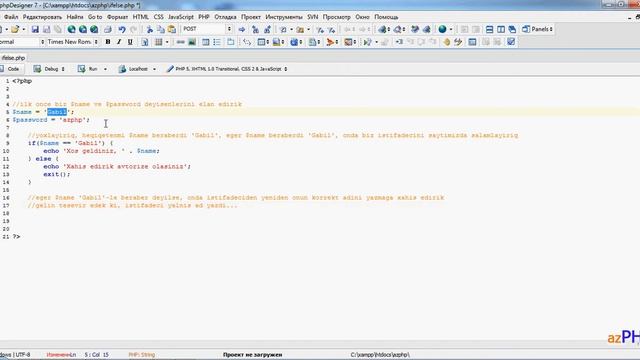This screenshot has width=640, height=360.
Task: Open the Помощь menu
Action: (386, 17)
